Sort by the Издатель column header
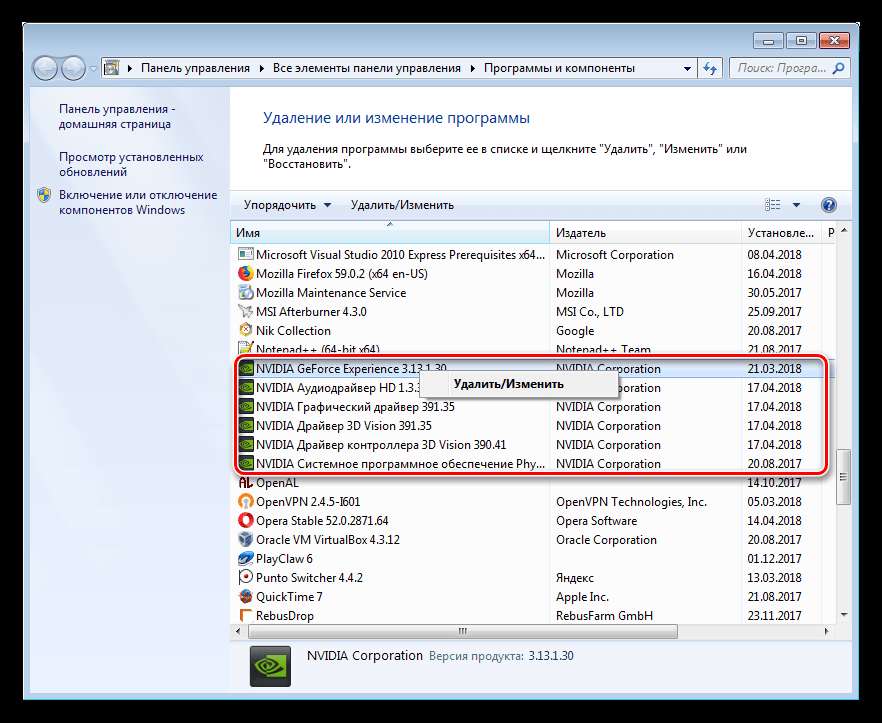882x723 pixels. pos(645,232)
